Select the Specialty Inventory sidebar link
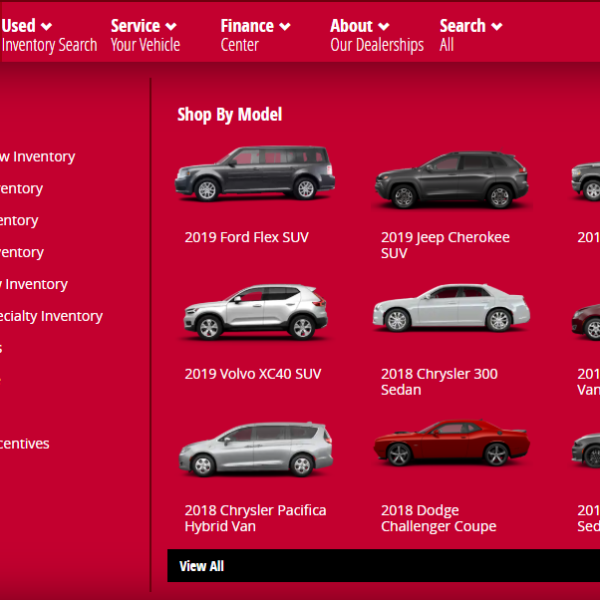This screenshot has height=600, width=600. coord(50,316)
